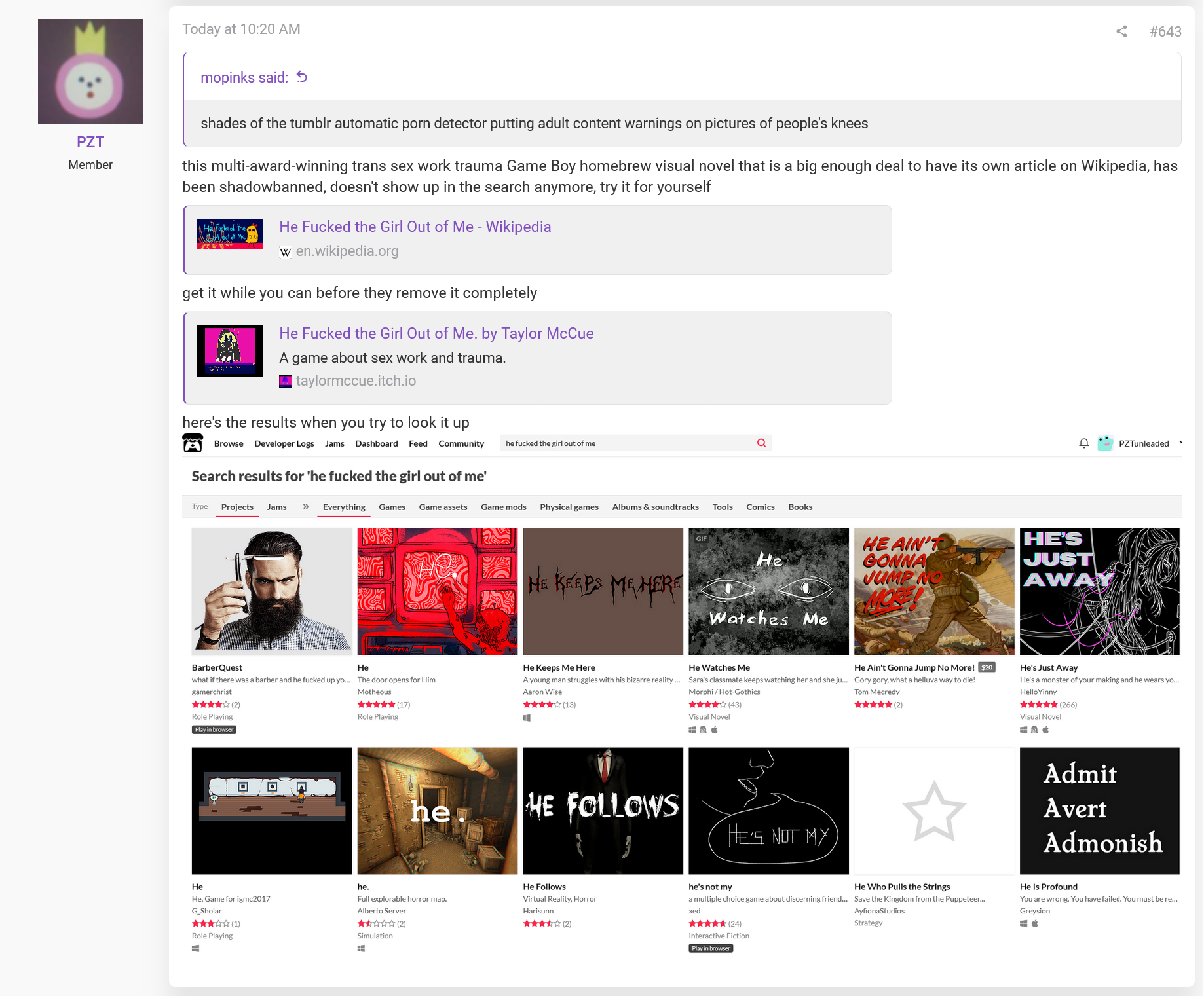The image size is (1204, 996).
Task: Click Visual Novel genre under He Watches Me
Action: coord(709,717)
